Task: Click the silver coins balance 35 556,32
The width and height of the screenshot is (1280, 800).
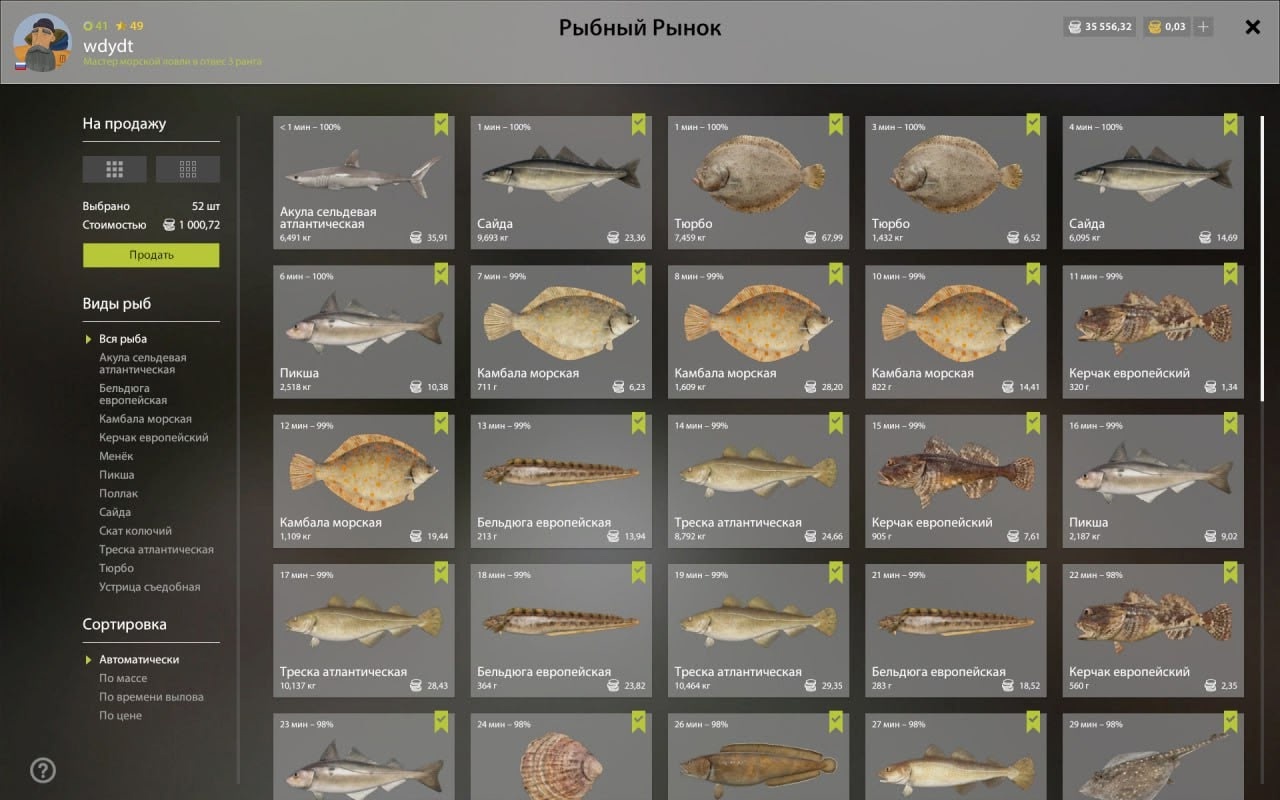Action: [x=1099, y=27]
